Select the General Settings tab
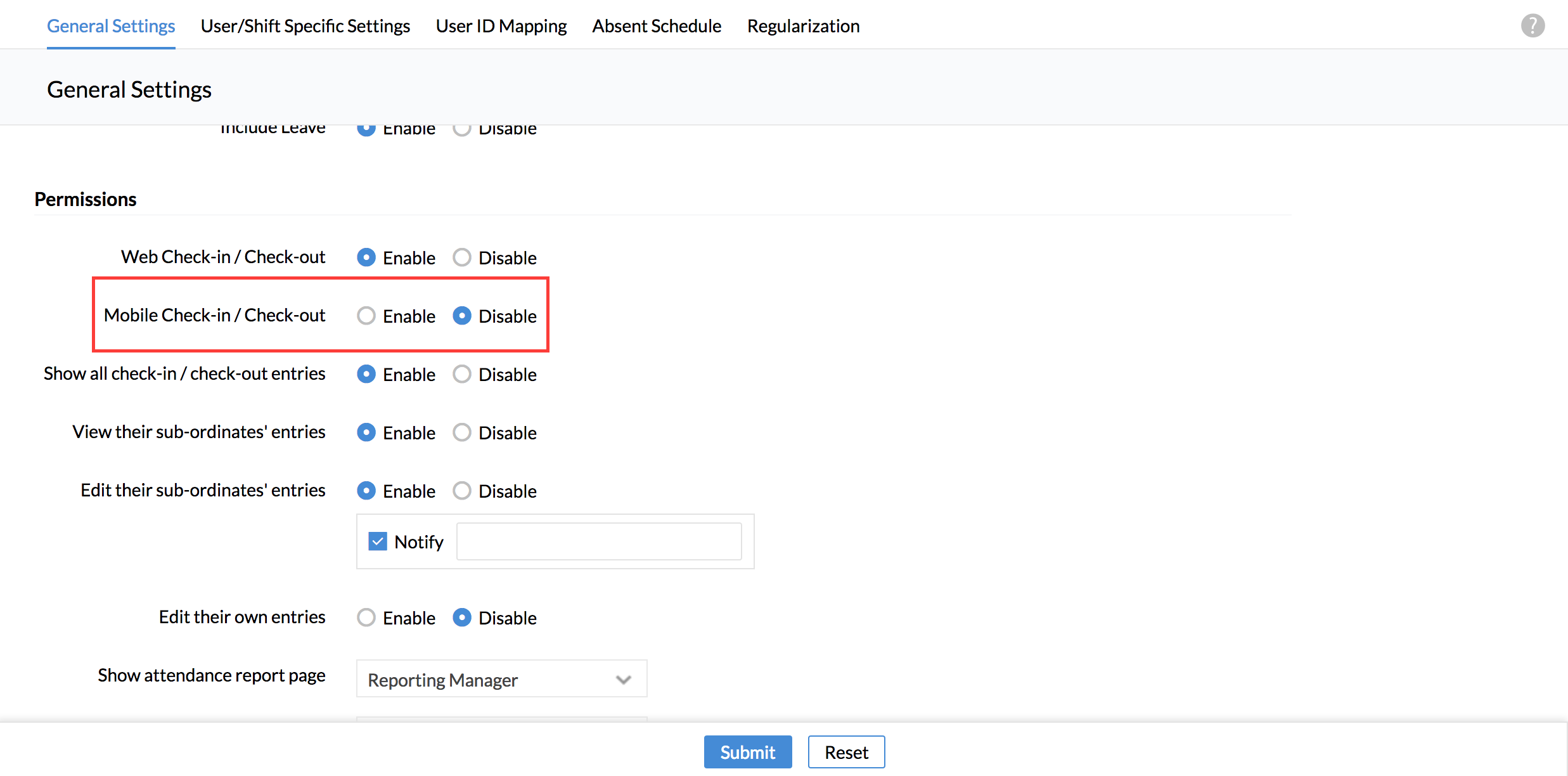The width and height of the screenshot is (1568, 776). pos(111,26)
